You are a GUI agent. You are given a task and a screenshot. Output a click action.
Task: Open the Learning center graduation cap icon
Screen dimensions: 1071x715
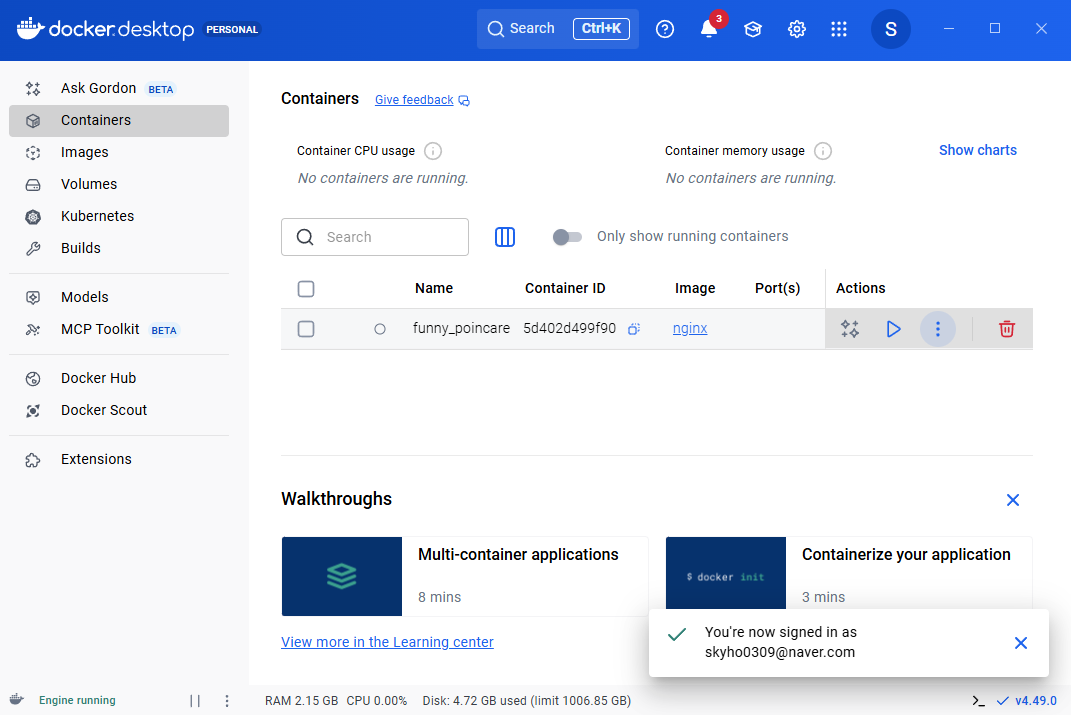point(753,29)
